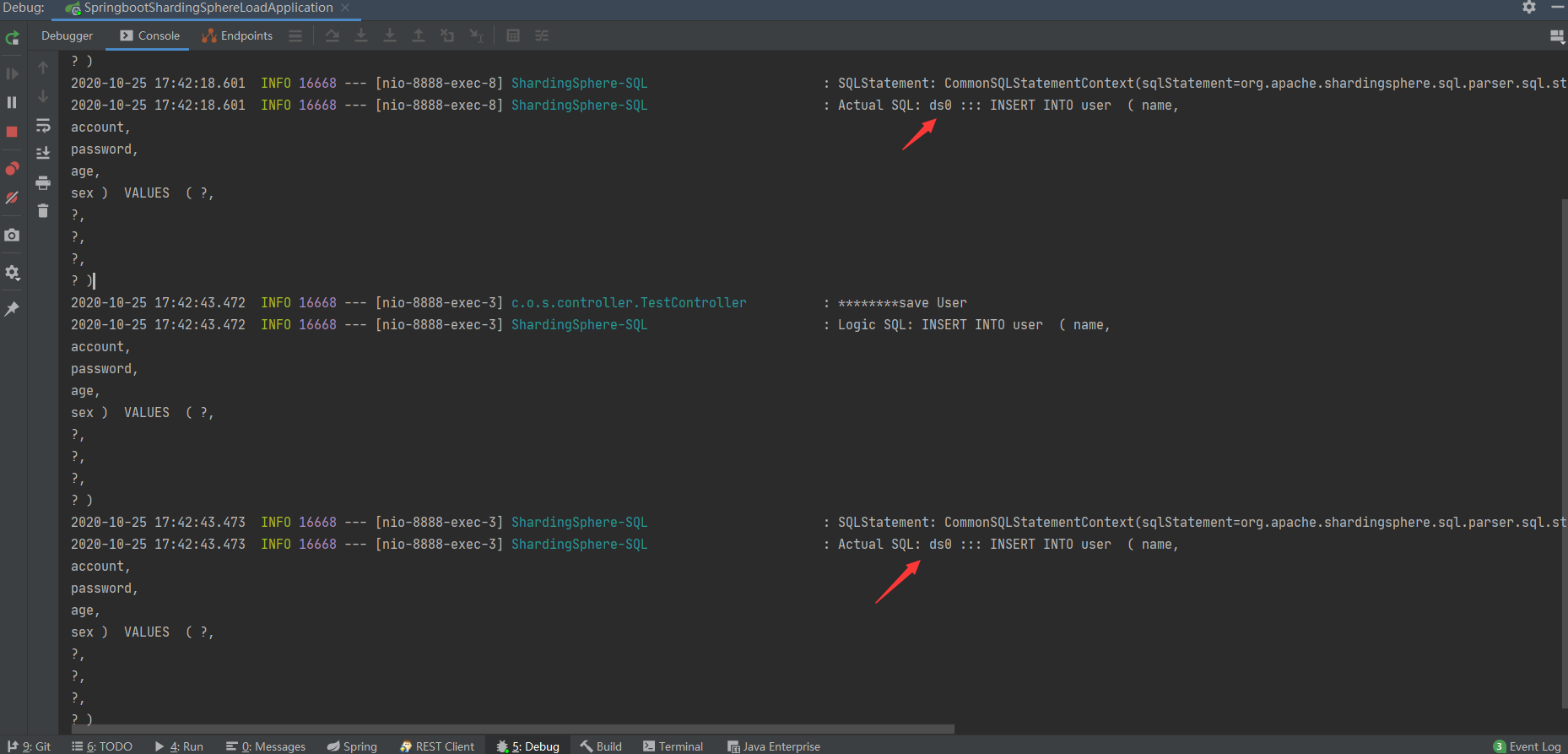Screen dimensions: 1568x754
Task: Click the vertical console scrollbar
Action: (x=1564, y=454)
